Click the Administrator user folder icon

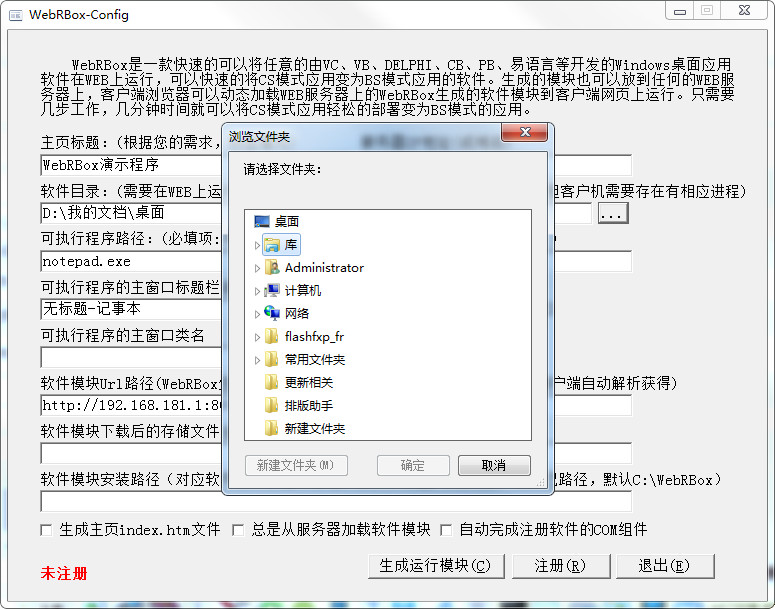pyautogui.click(x=272, y=267)
